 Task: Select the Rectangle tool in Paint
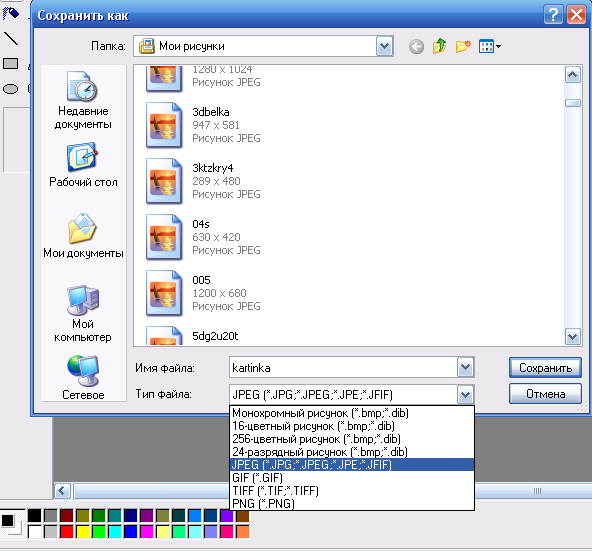pos(11,63)
